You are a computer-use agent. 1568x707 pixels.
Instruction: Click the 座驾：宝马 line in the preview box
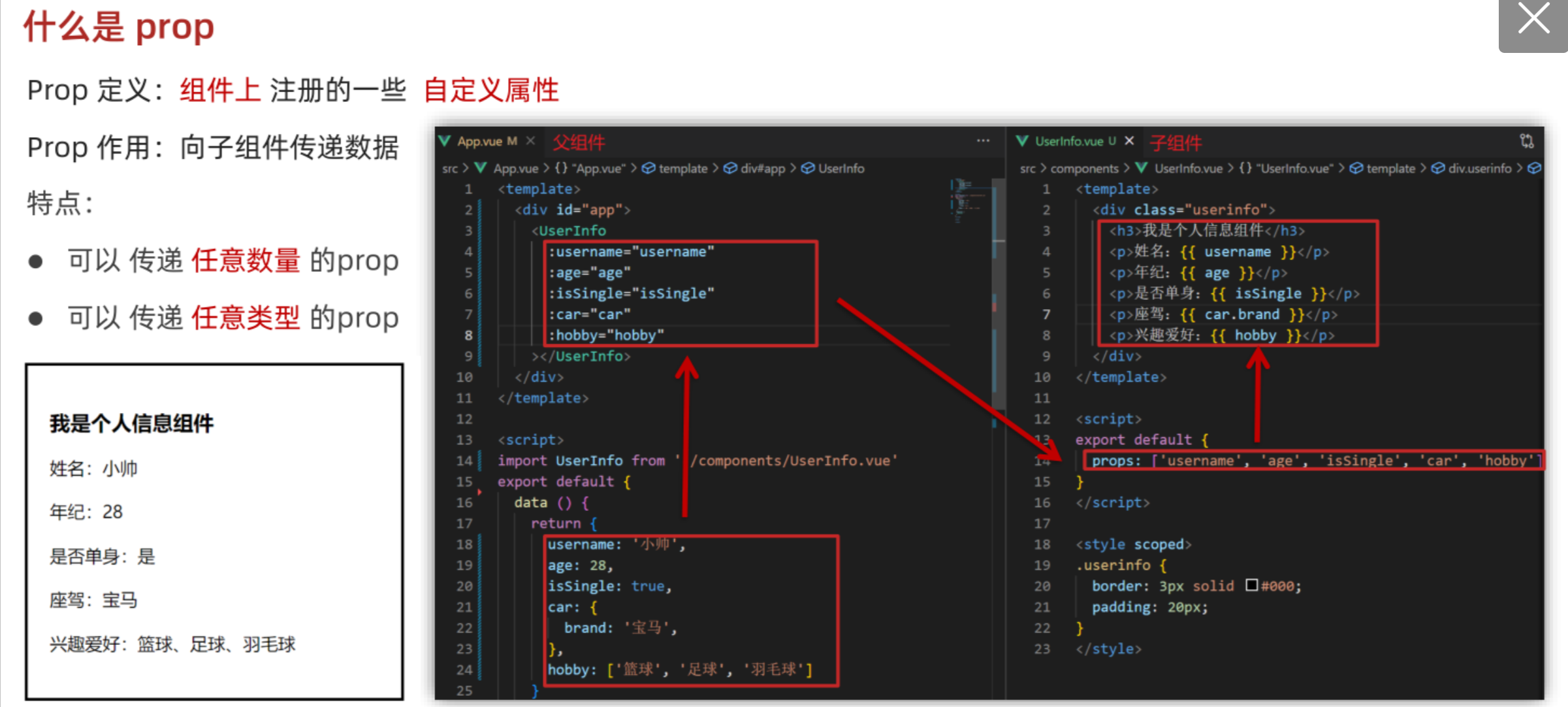tap(93, 600)
